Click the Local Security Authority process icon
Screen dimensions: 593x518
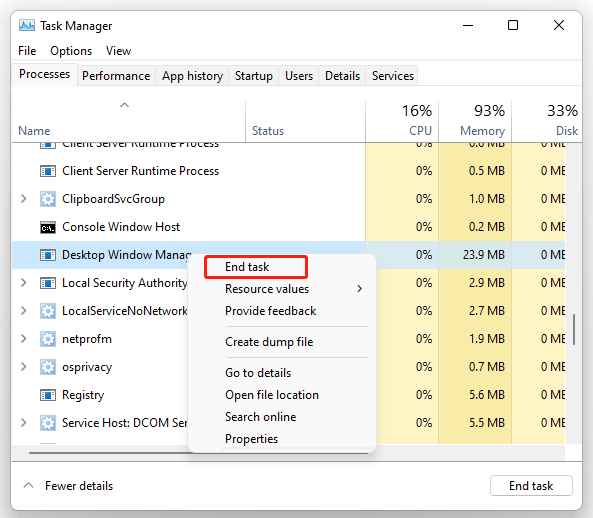(x=48, y=283)
